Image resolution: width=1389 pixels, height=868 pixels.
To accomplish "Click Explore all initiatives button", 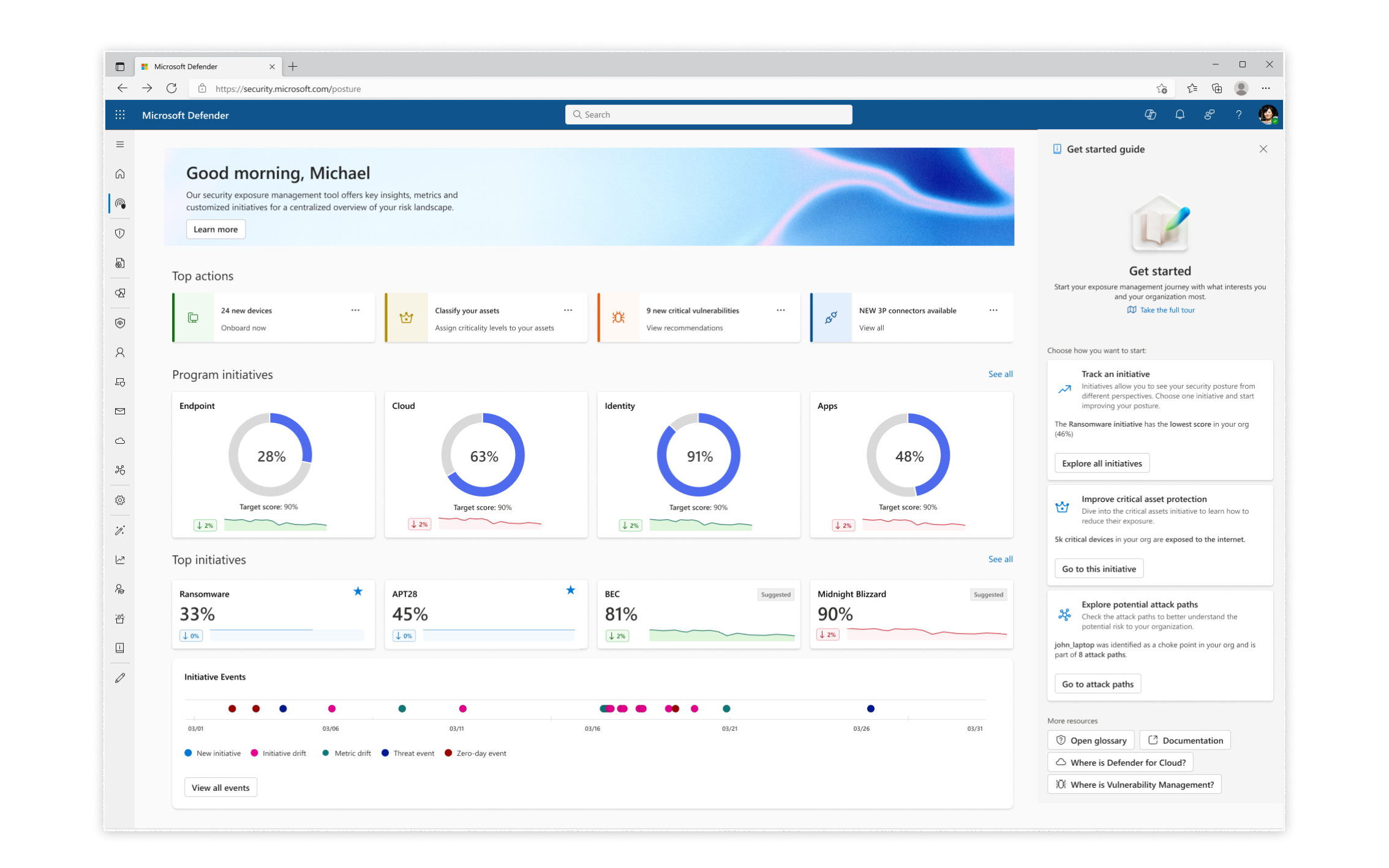I will tap(1101, 463).
